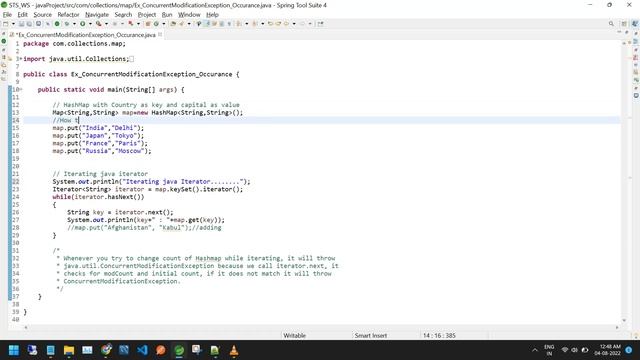Viewport: 640px width, 360px height.
Task: Open the File menu
Action: (7, 14)
